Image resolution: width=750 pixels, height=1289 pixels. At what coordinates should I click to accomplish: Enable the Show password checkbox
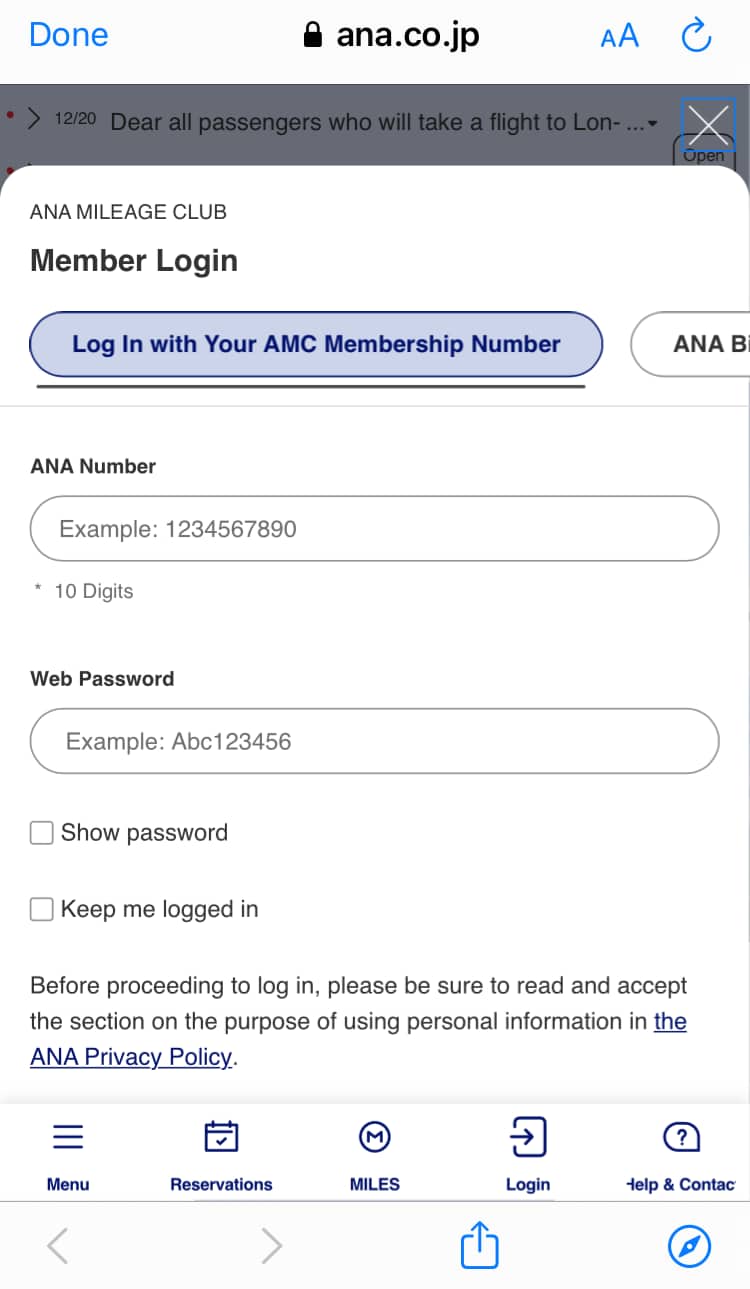coord(42,833)
